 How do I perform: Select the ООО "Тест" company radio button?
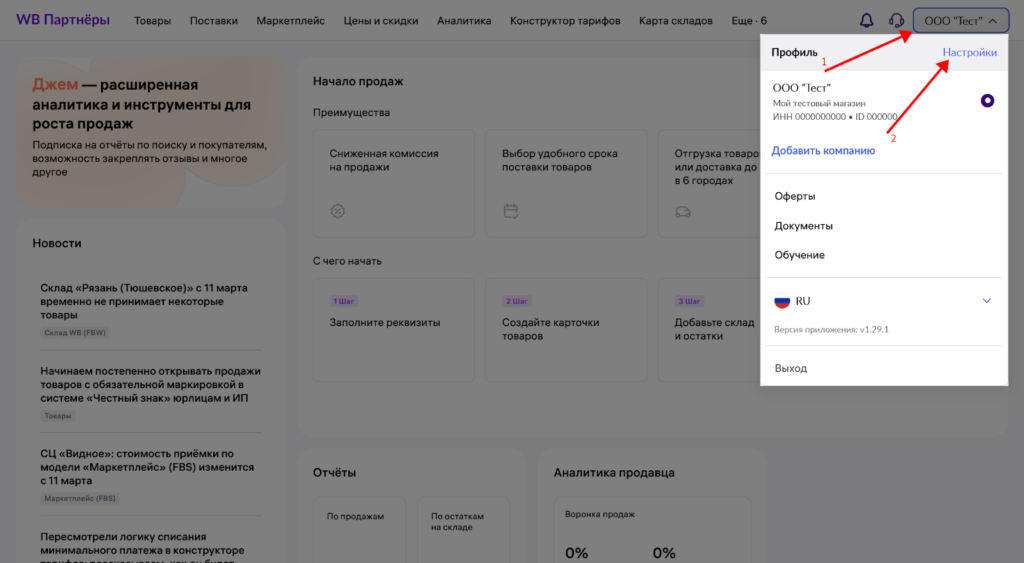click(x=987, y=101)
